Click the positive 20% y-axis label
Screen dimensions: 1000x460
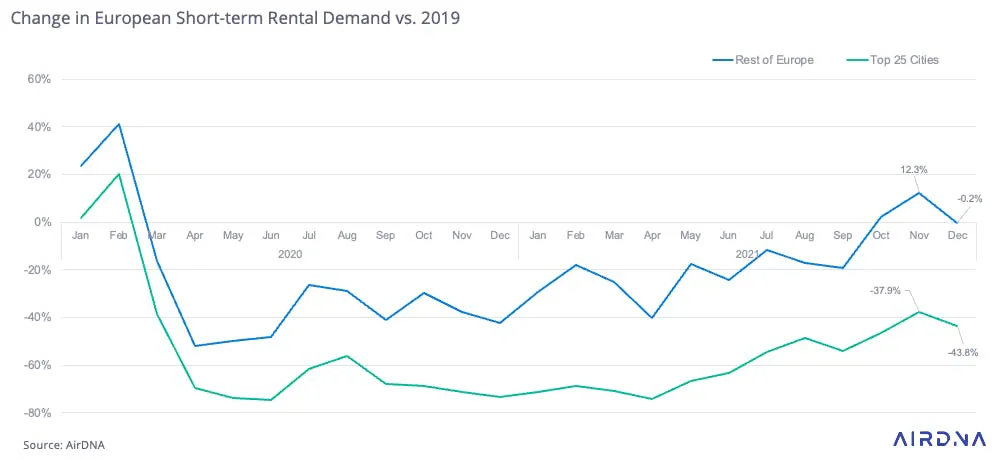pyautogui.click(x=40, y=175)
